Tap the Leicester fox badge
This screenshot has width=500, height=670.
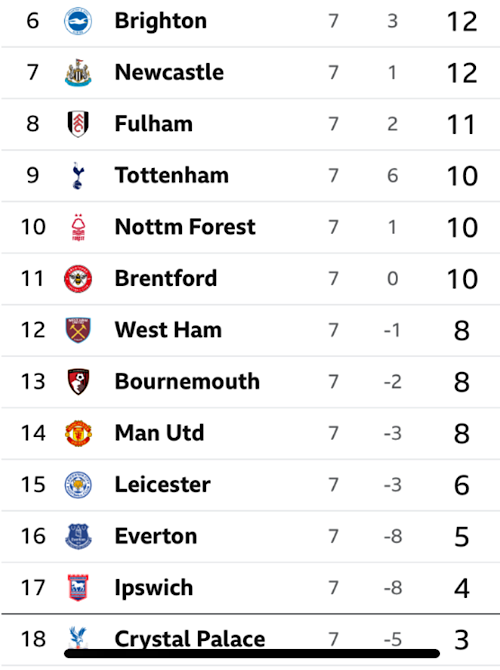78,485
